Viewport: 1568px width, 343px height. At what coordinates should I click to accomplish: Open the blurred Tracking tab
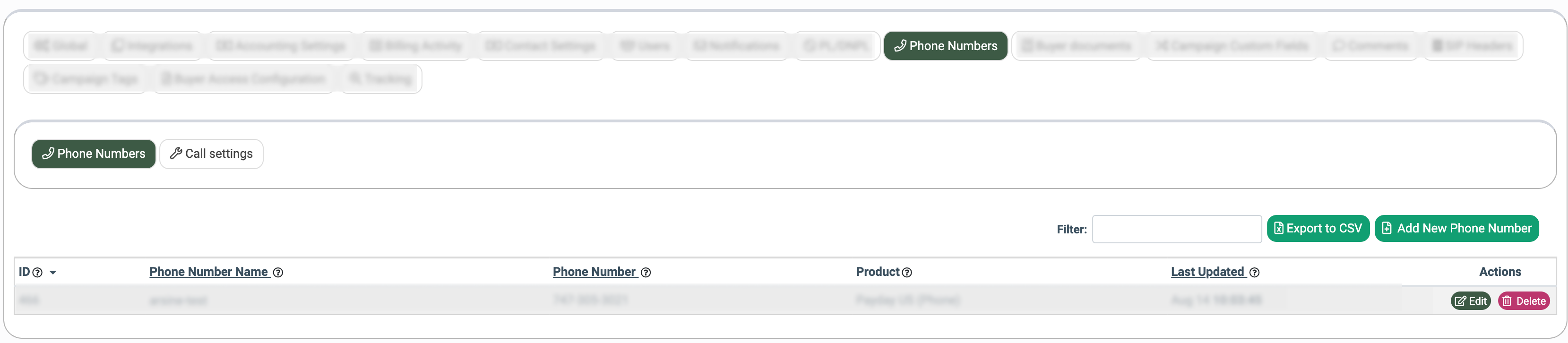[381, 79]
